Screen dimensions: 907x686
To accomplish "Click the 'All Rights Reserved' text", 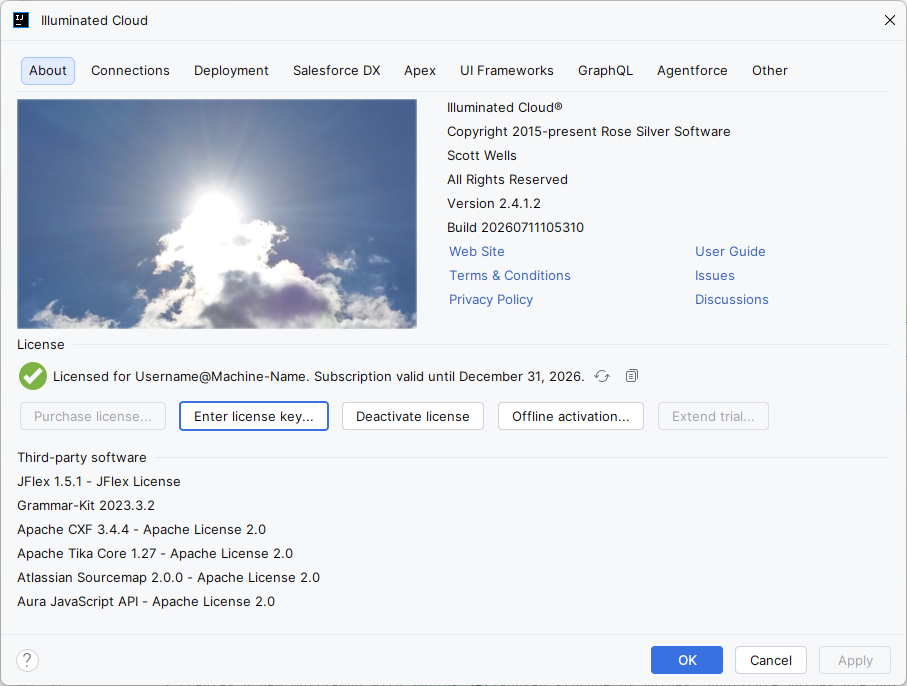I will point(507,179).
